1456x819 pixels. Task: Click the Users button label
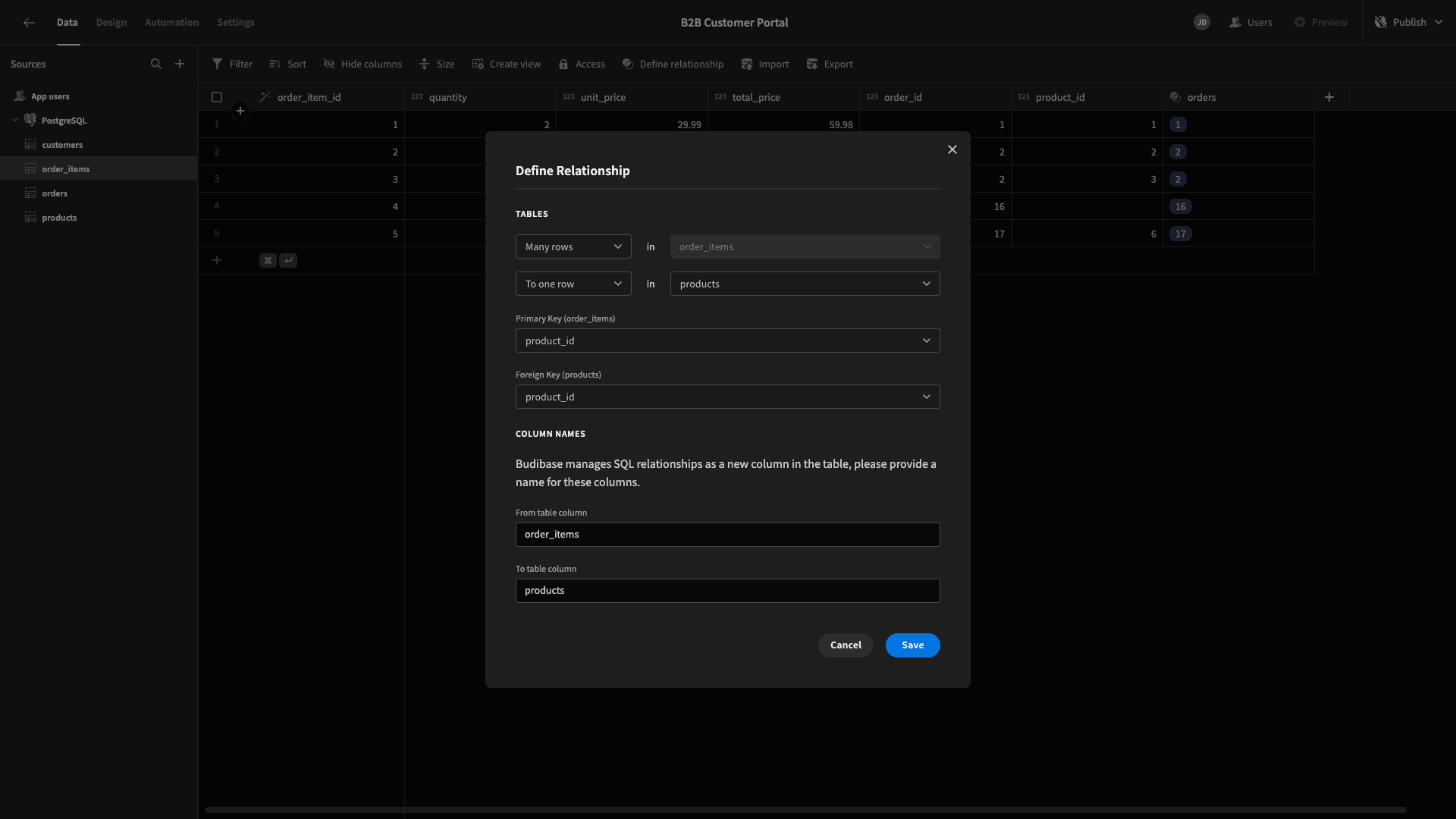(x=1260, y=23)
